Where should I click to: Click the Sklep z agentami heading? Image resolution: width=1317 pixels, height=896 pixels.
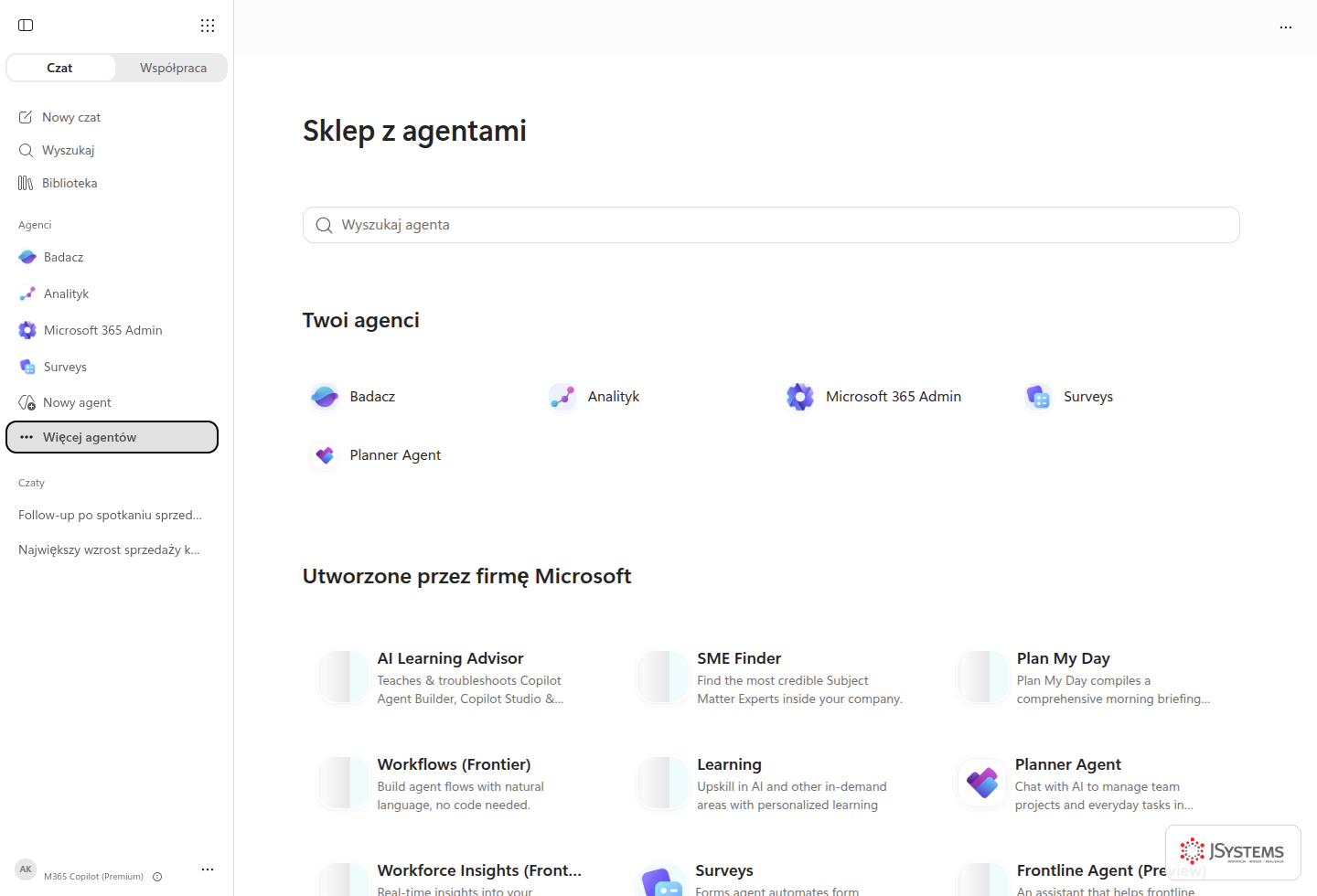point(414,131)
